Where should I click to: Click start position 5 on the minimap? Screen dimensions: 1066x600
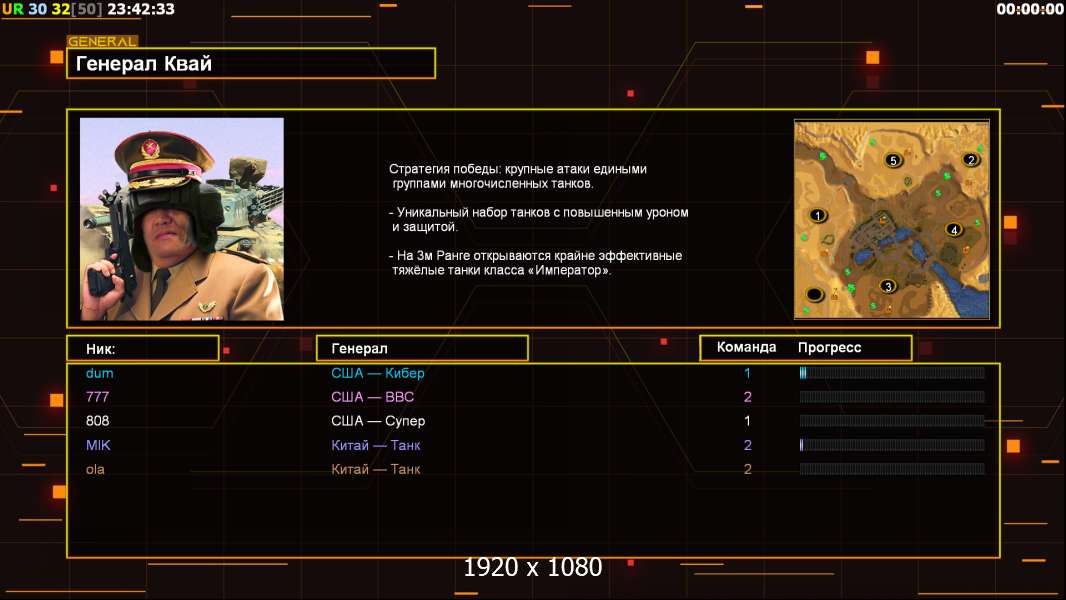(x=893, y=160)
